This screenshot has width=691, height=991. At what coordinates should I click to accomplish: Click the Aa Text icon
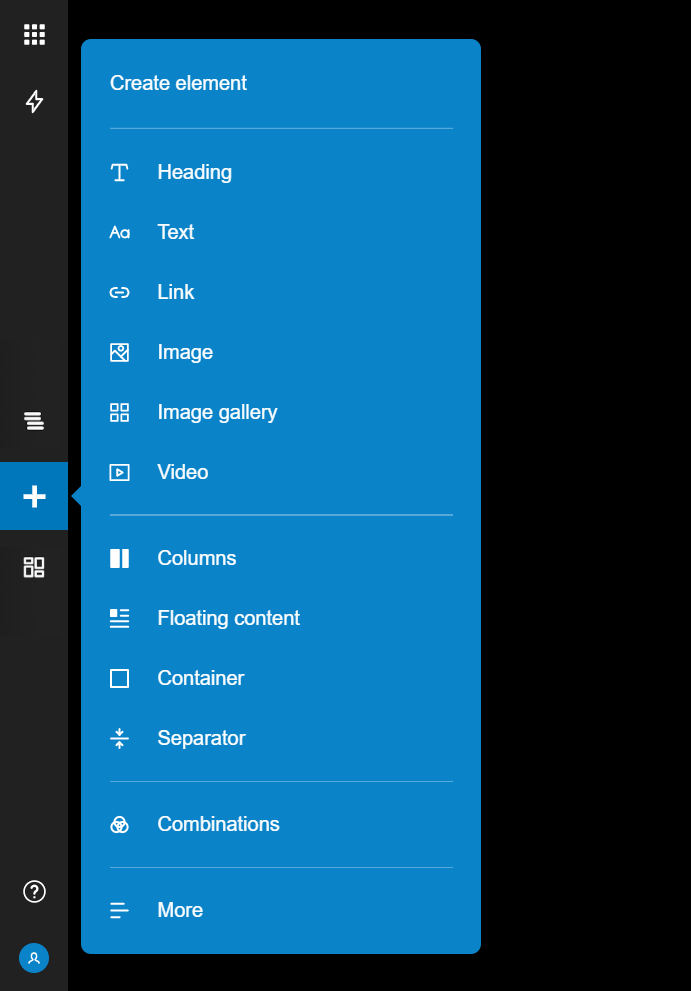pos(119,233)
